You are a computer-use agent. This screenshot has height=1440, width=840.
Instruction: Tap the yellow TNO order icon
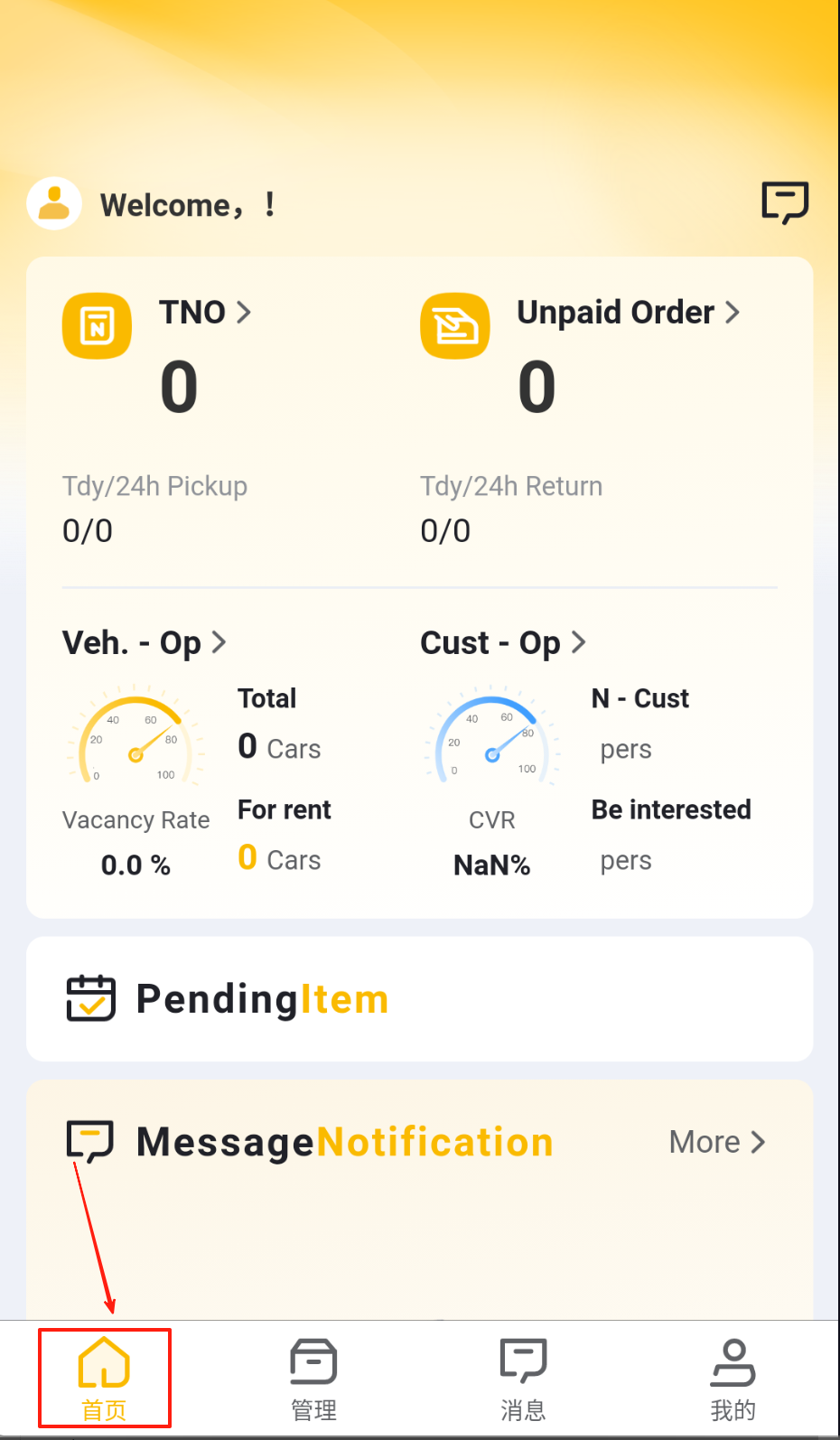(97, 325)
